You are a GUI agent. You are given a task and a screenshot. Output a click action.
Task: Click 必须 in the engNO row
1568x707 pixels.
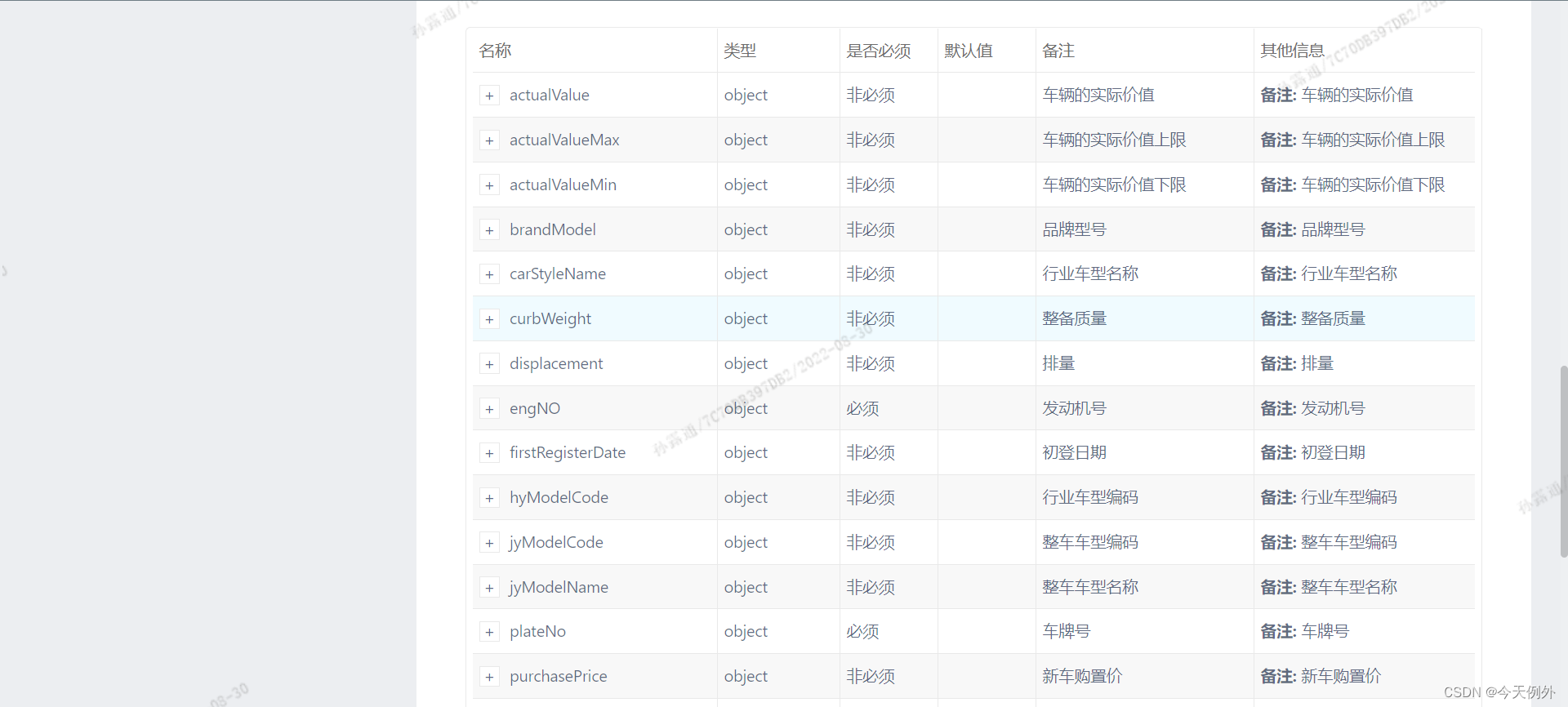point(862,408)
